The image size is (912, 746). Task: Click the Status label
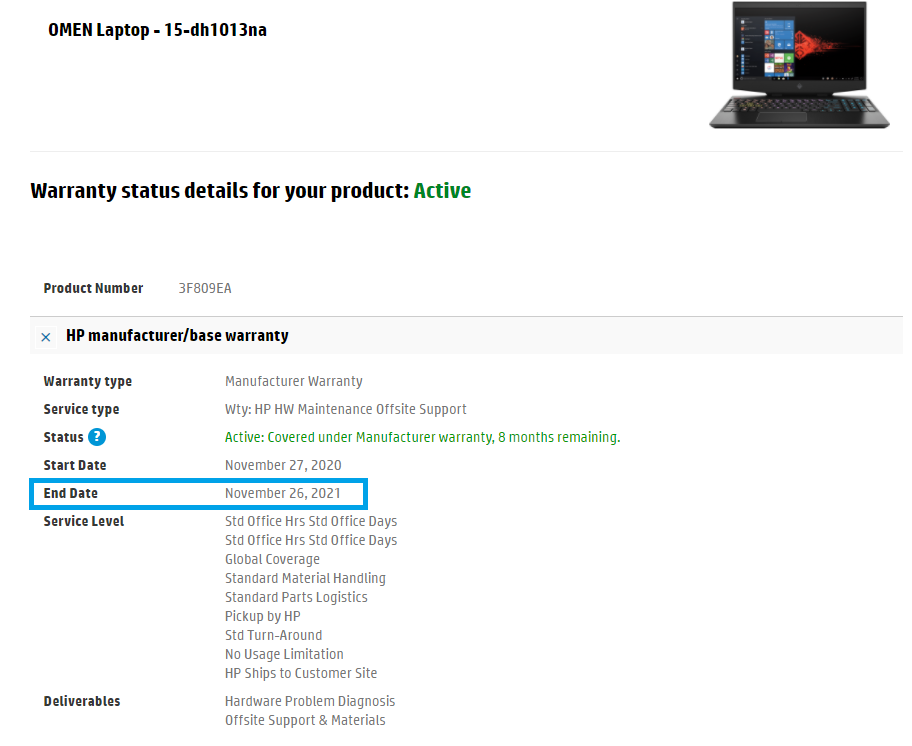point(63,437)
